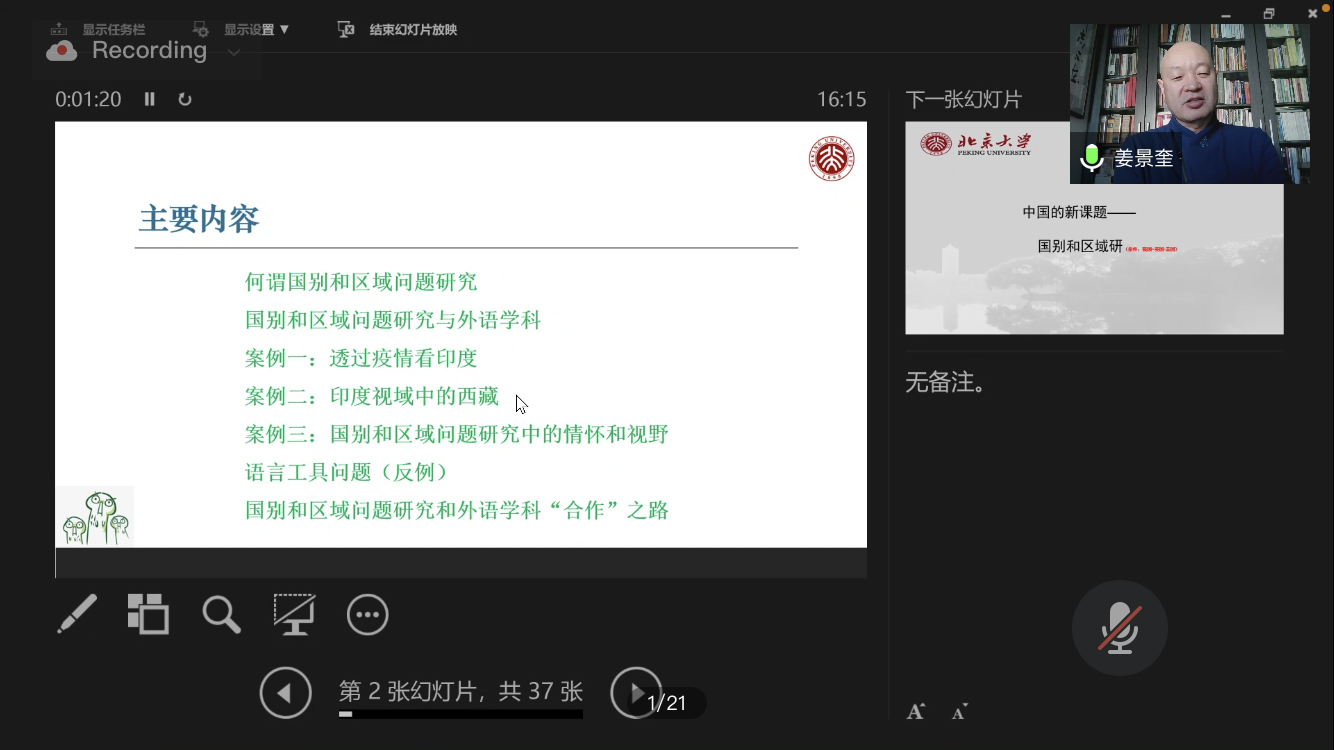Toggle 姜景奎's green microphone indicator

click(1091, 157)
